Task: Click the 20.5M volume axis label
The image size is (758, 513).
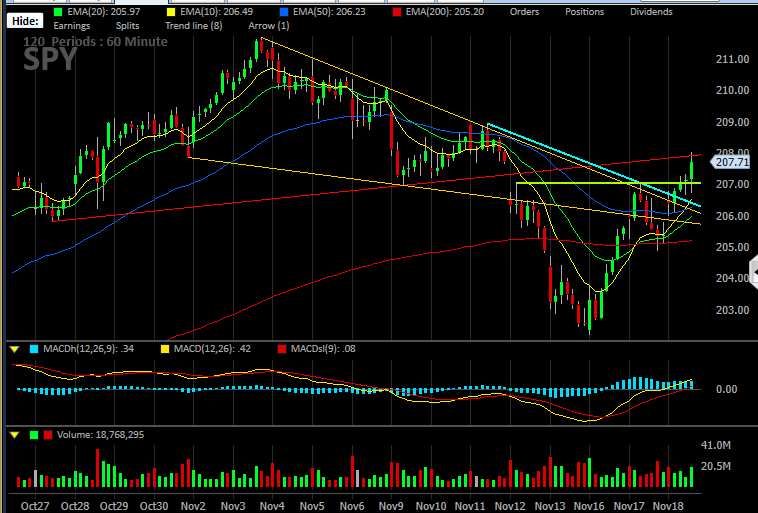Action: 716,467
